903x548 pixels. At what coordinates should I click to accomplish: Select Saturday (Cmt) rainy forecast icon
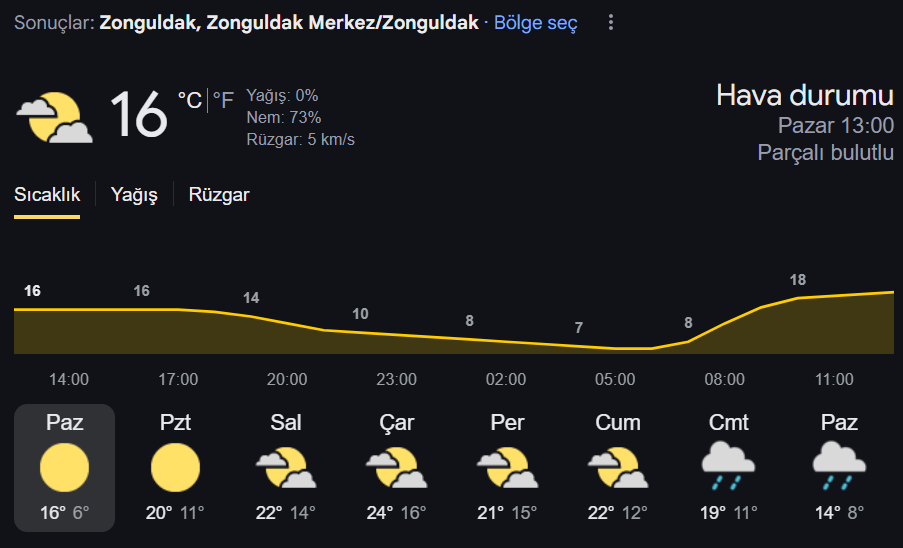point(729,466)
